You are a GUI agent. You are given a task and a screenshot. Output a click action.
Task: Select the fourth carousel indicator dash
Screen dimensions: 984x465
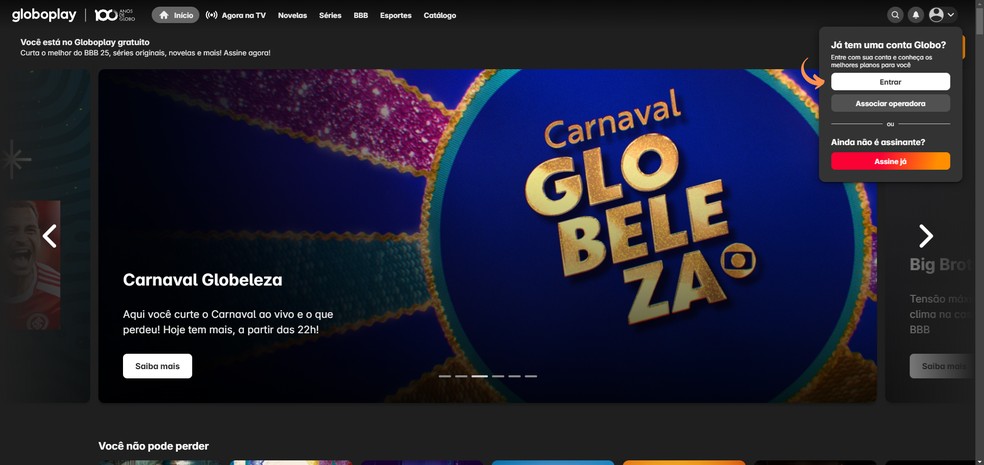[498, 376]
